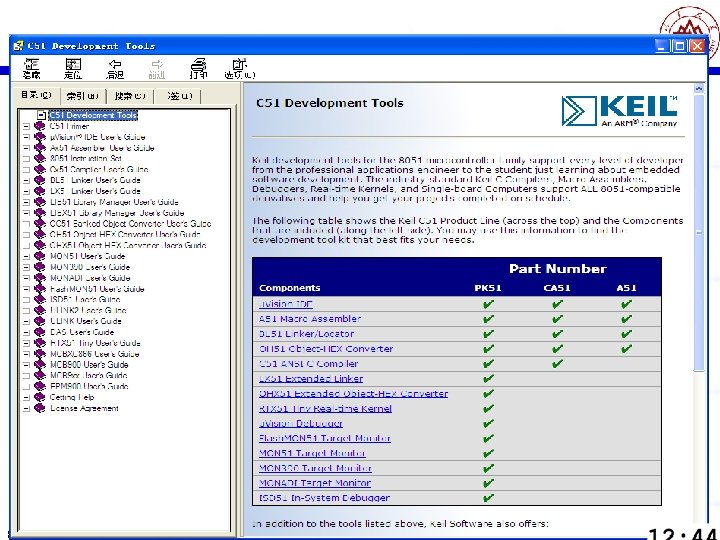Click the book icon beside MON51 User's Guide

[40, 256]
